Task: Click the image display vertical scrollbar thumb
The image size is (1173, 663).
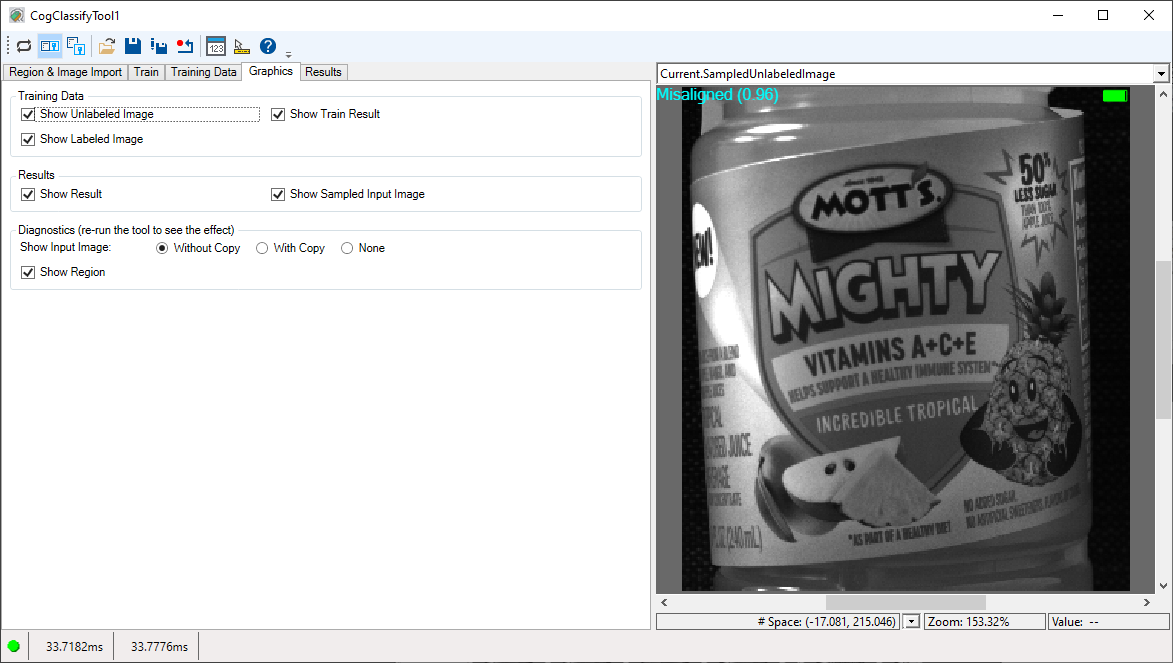Action: point(1161,340)
